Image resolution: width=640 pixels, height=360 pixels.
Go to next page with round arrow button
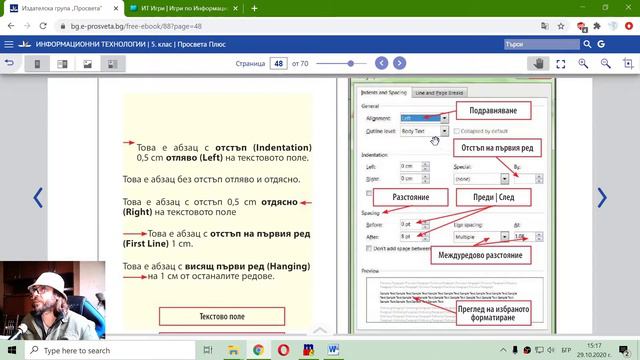[x=400, y=63]
